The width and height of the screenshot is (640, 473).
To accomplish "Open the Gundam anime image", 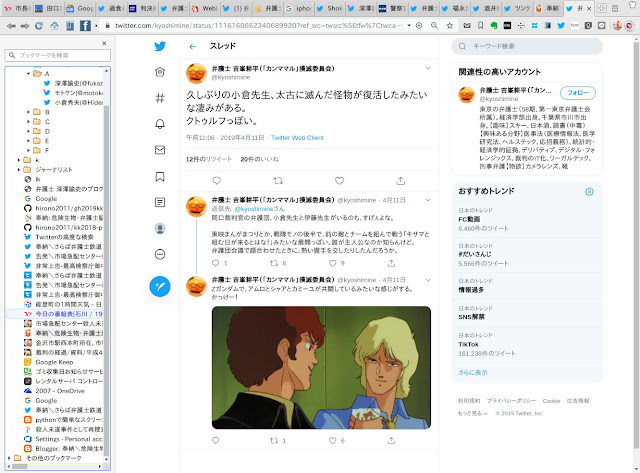I will click(321, 367).
